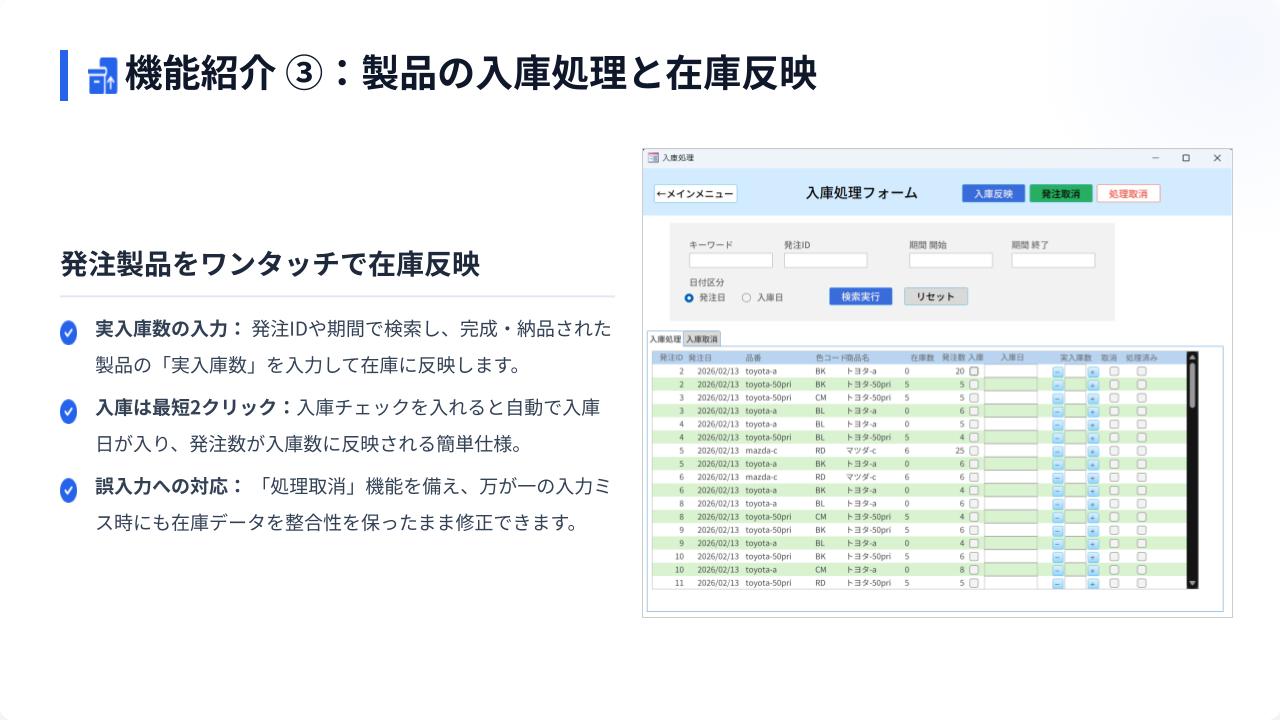This screenshot has height=720, width=1280.
Task: Increase 実入庫数 in the last visible row
Action: point(1093,583)
